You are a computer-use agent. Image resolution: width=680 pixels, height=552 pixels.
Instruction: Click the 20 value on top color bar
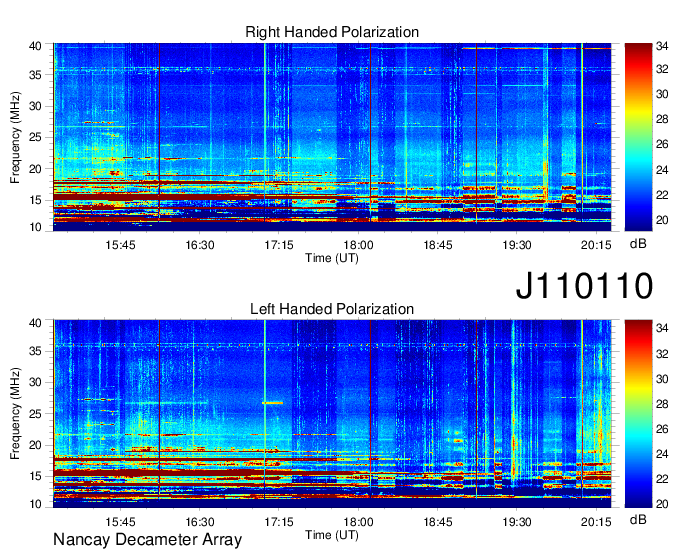point(662,220)
